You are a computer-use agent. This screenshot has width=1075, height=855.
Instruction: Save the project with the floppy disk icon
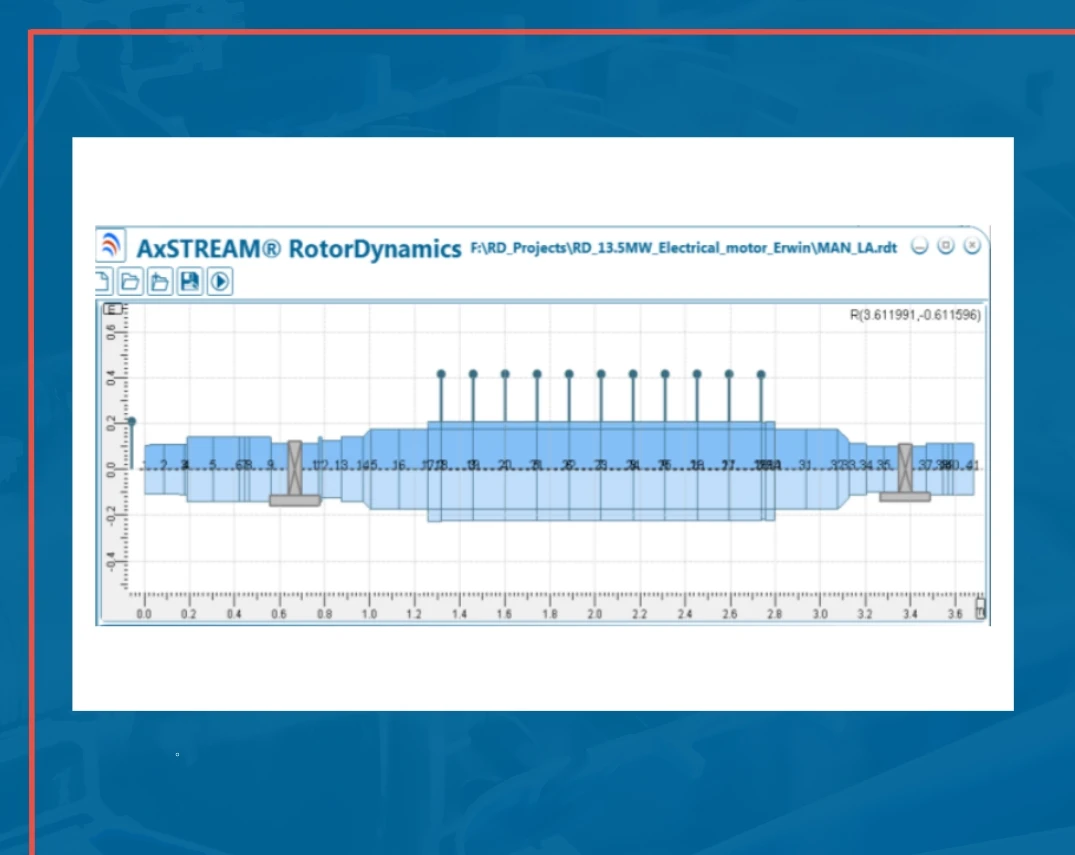click(190, 281)
